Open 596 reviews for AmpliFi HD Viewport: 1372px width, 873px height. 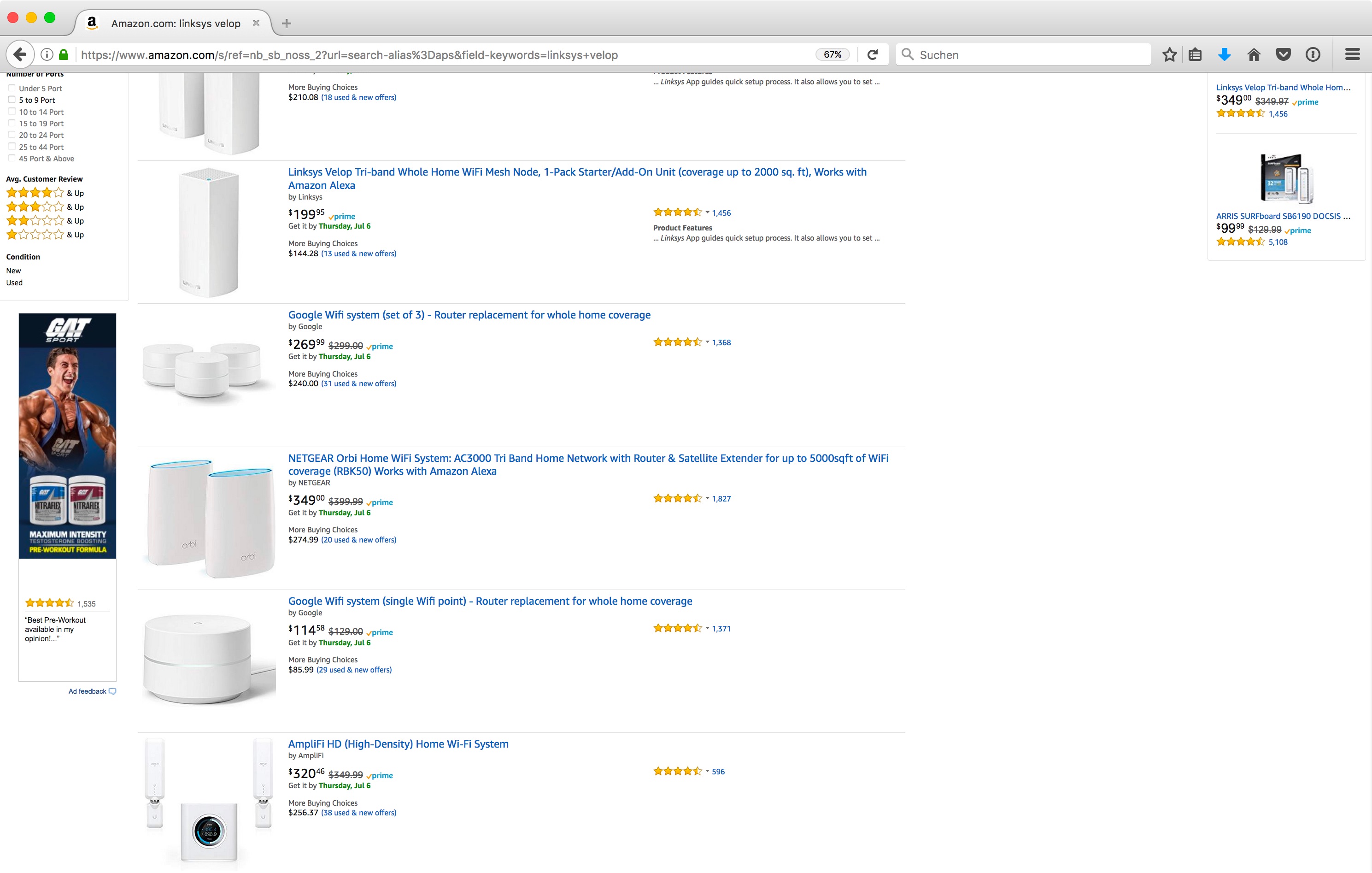(x=718, y=772)
